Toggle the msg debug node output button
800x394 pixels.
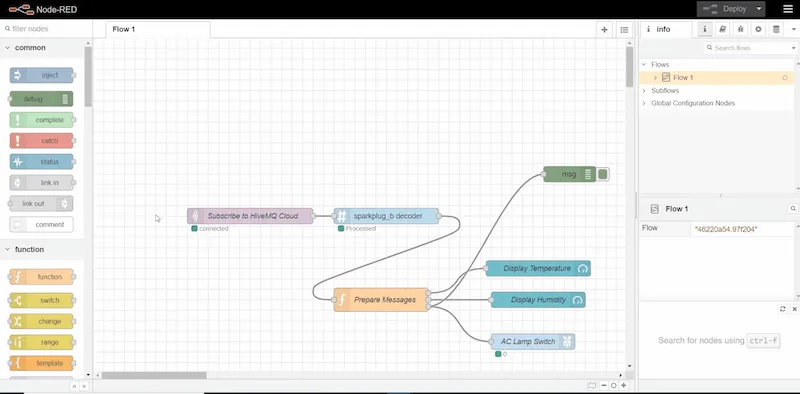pos(603,174)
